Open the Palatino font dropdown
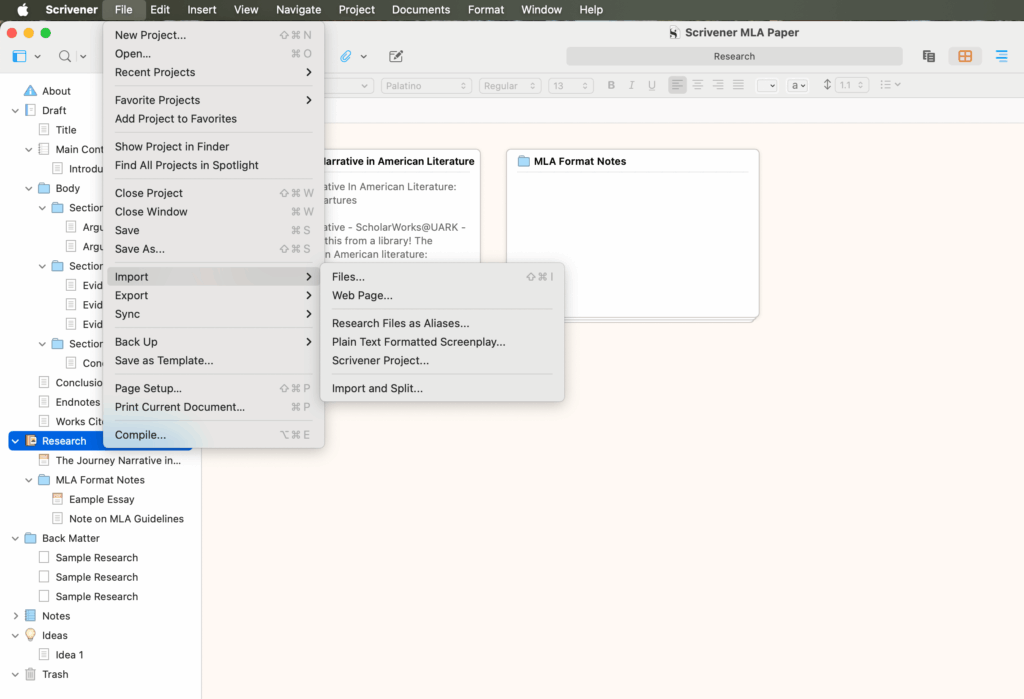 pos(425,86)
